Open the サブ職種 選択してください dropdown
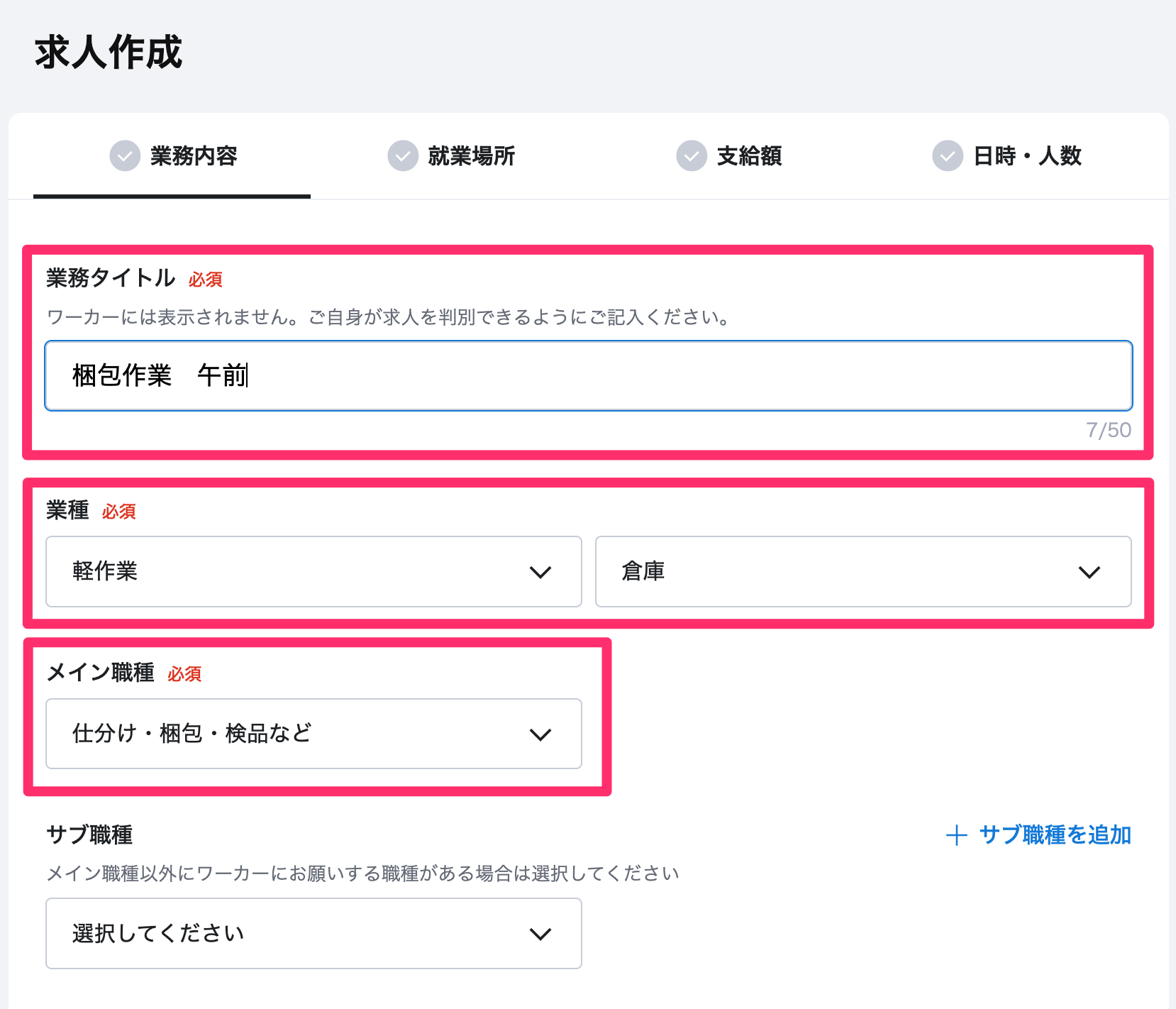Screen dimensions: 1176x1009 click(313, 934)
